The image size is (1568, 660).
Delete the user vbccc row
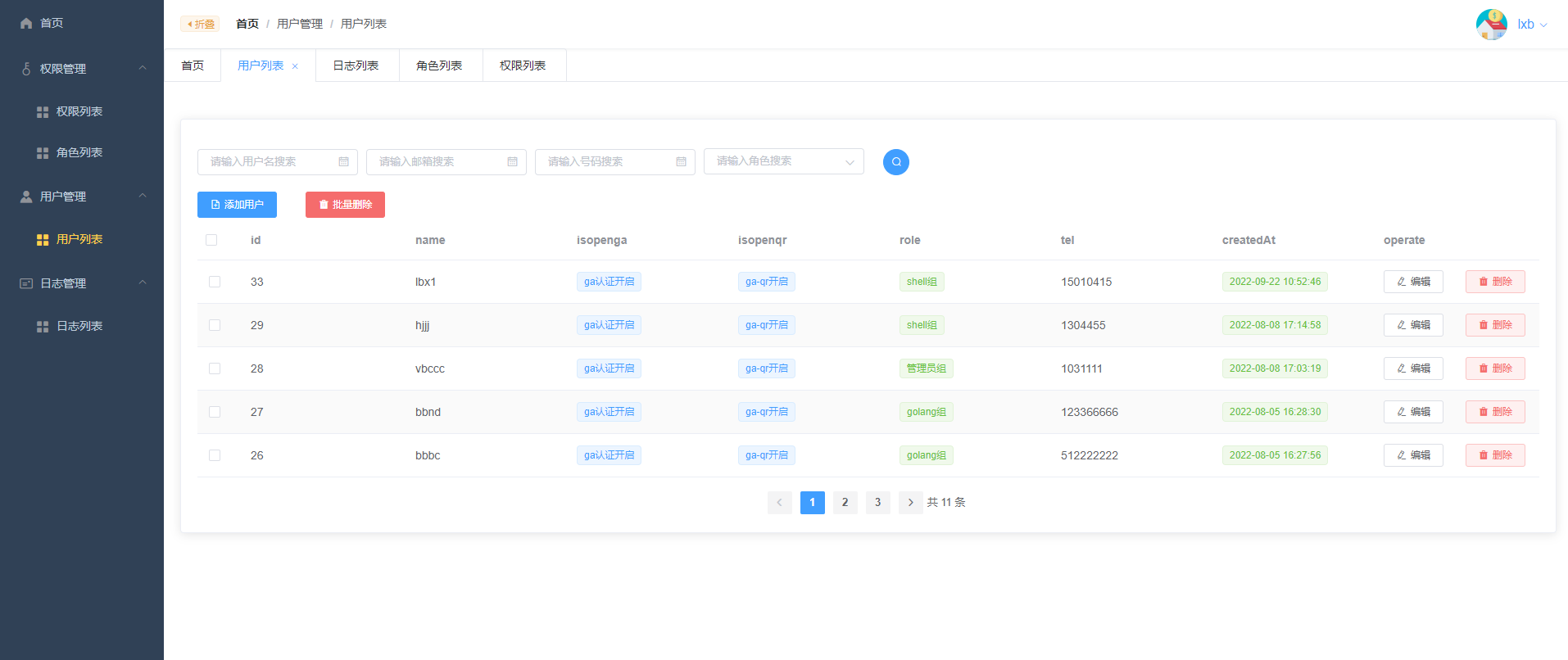coord(1495,368)
